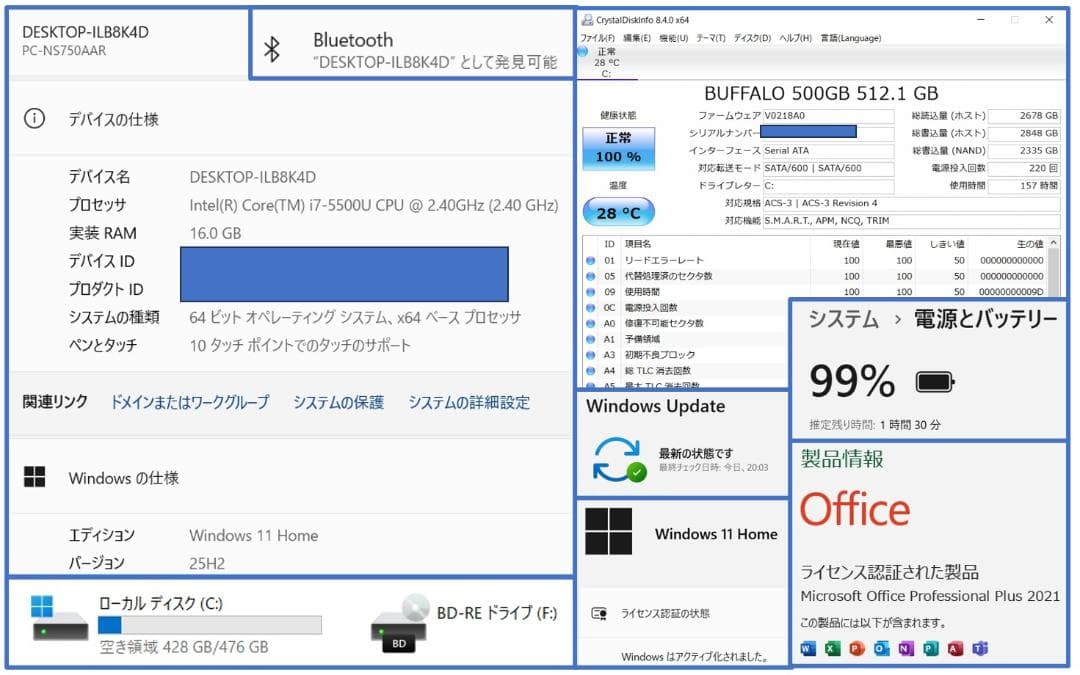
Task: Open the システムの詳細設定 link
Action: [x=469, y=402]
